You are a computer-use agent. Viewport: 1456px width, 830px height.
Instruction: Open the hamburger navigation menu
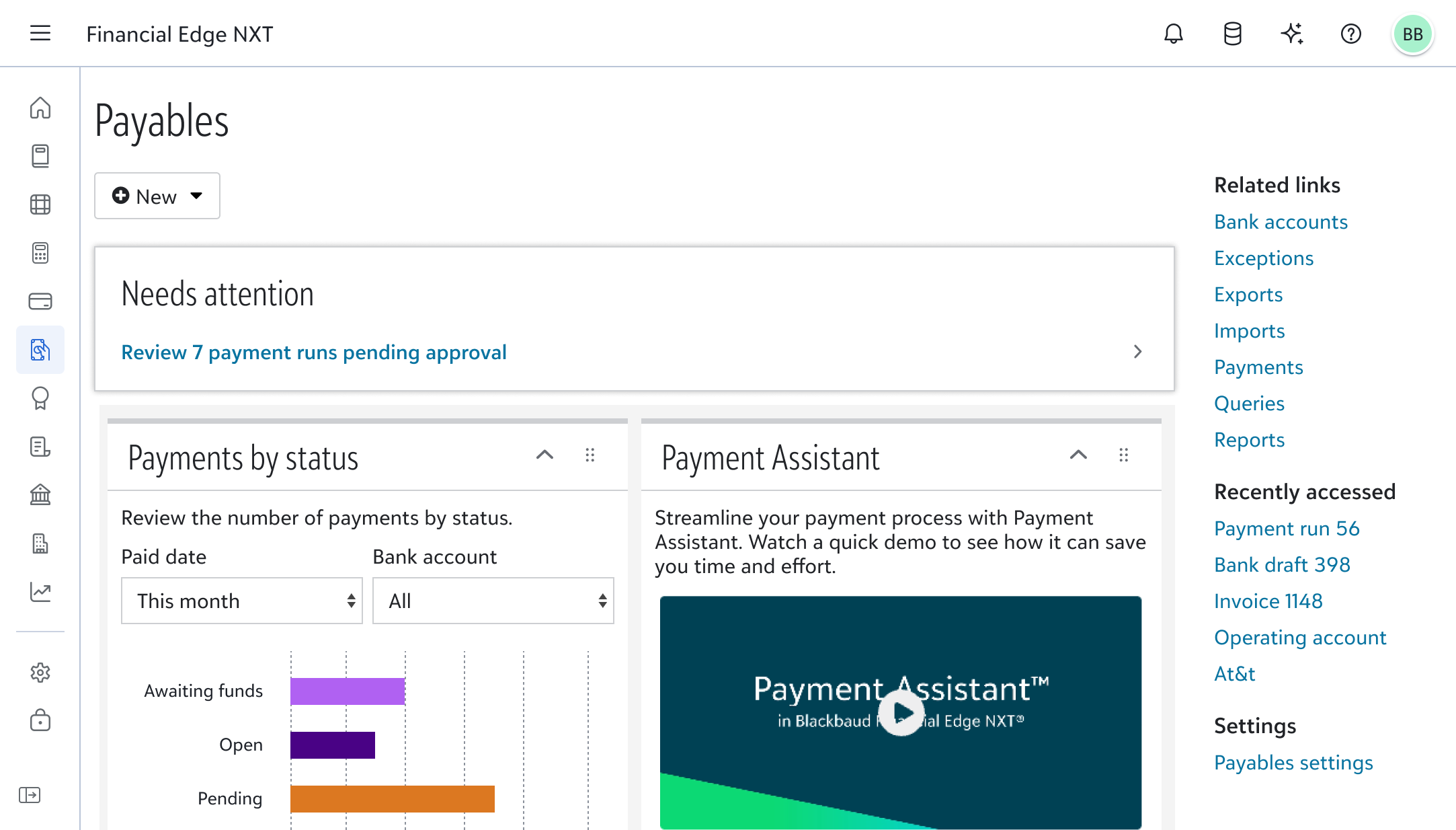[40, 33]
